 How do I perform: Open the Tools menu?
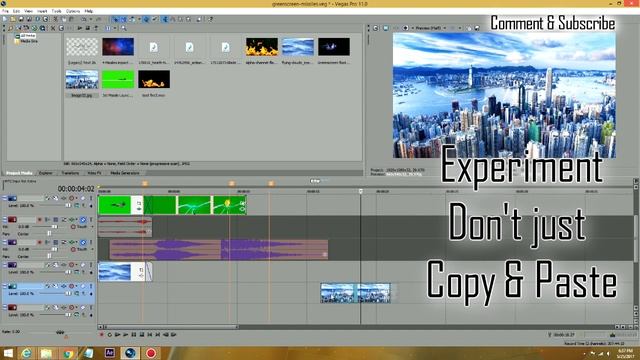point(56,11)
